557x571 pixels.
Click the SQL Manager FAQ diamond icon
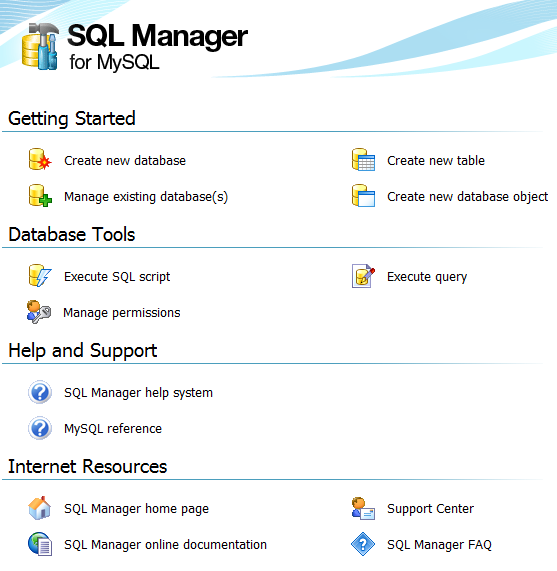(x=363, y=544)
